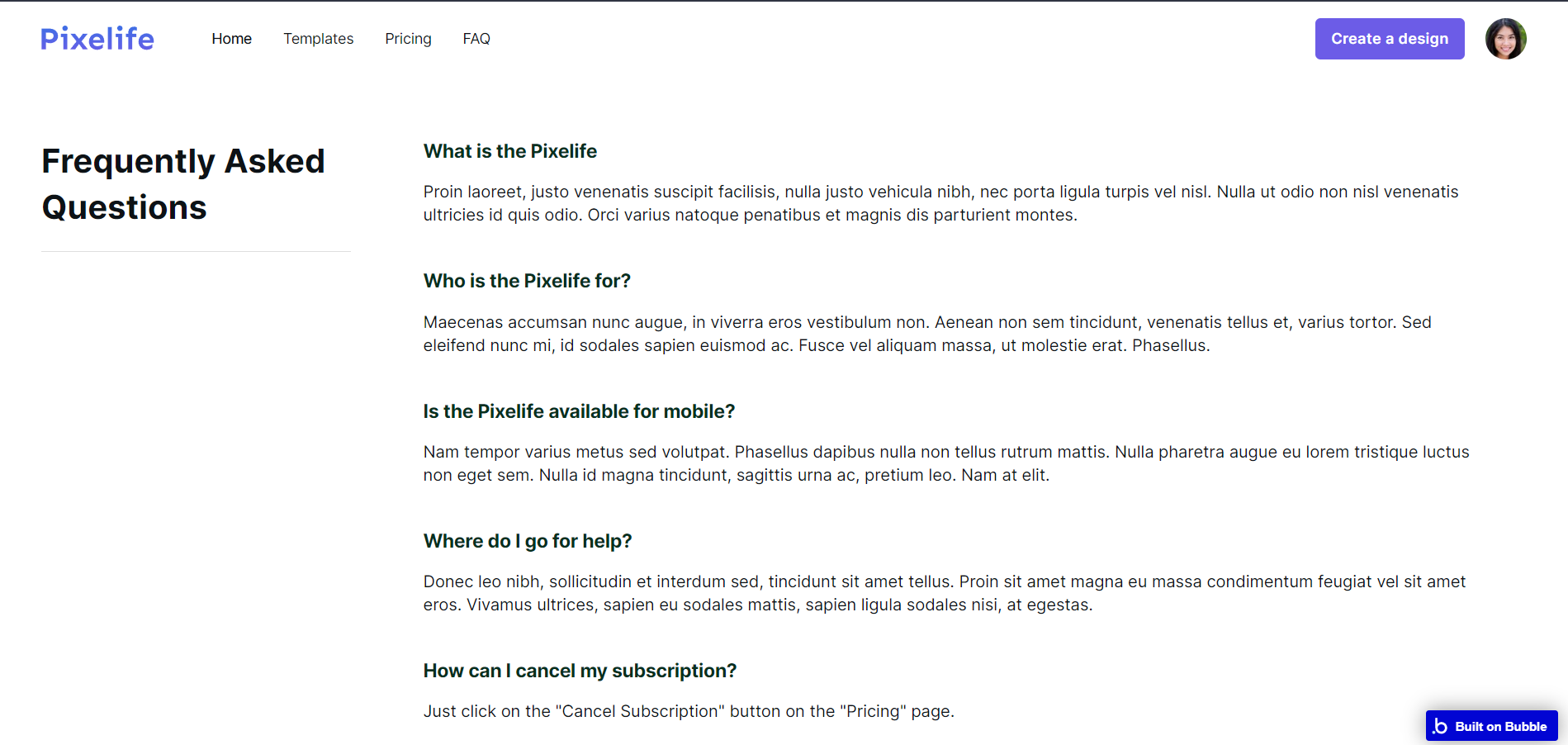Toggle 'How can I cancel my subscription?'
The height and width of the screenshot is (745, 1568).
[x=580, y=671]
